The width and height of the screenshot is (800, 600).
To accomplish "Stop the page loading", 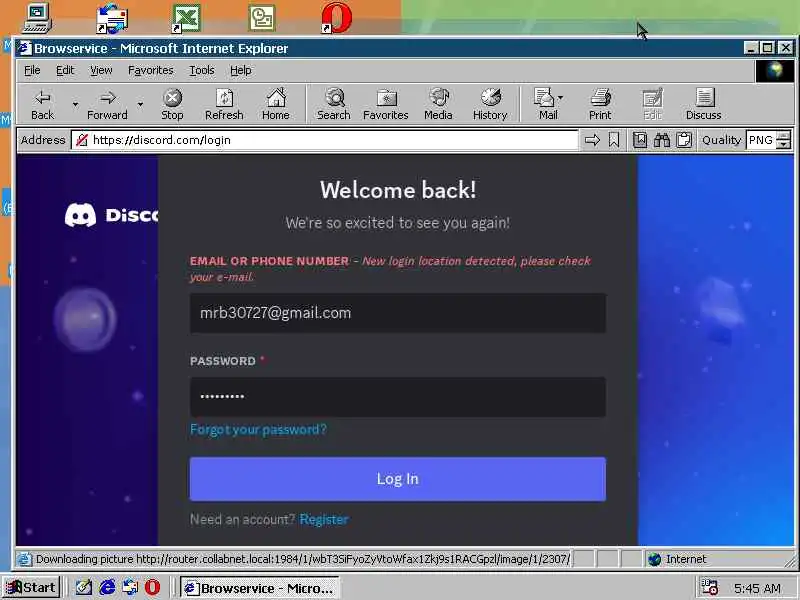I will coord(172,105).
